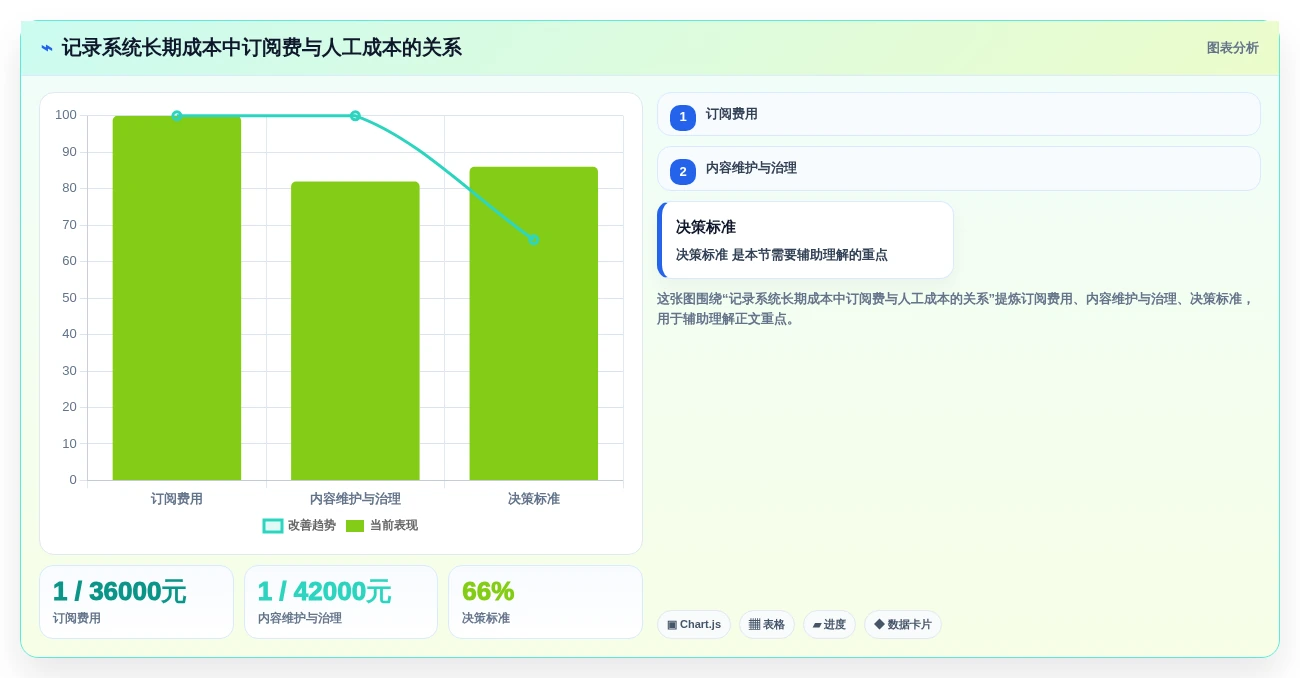Click the 图表分析 label in header
This screenshot has height=678, width=1300.
[1232, 48]
